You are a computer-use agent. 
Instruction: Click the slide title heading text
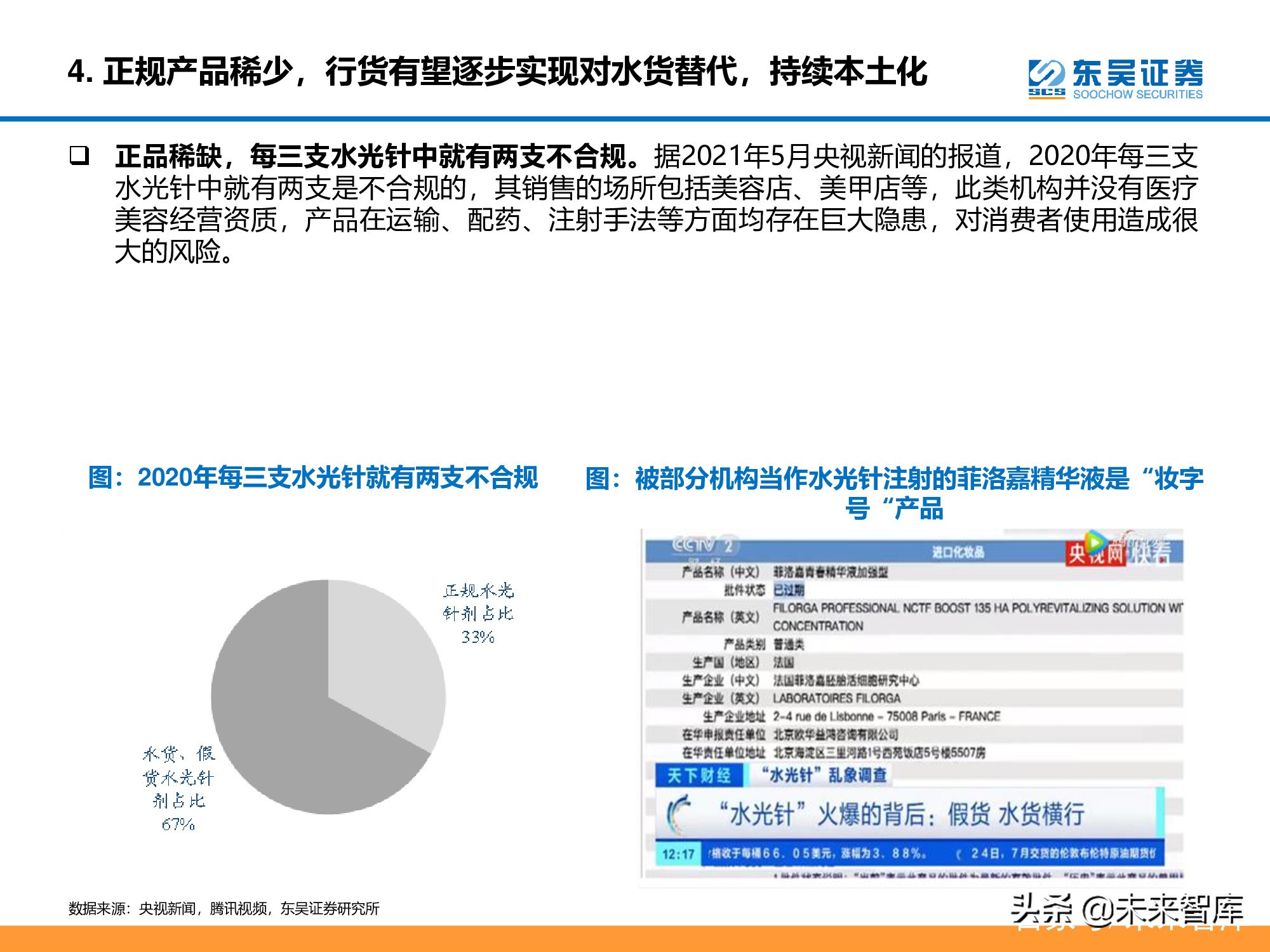pos(497,72)
